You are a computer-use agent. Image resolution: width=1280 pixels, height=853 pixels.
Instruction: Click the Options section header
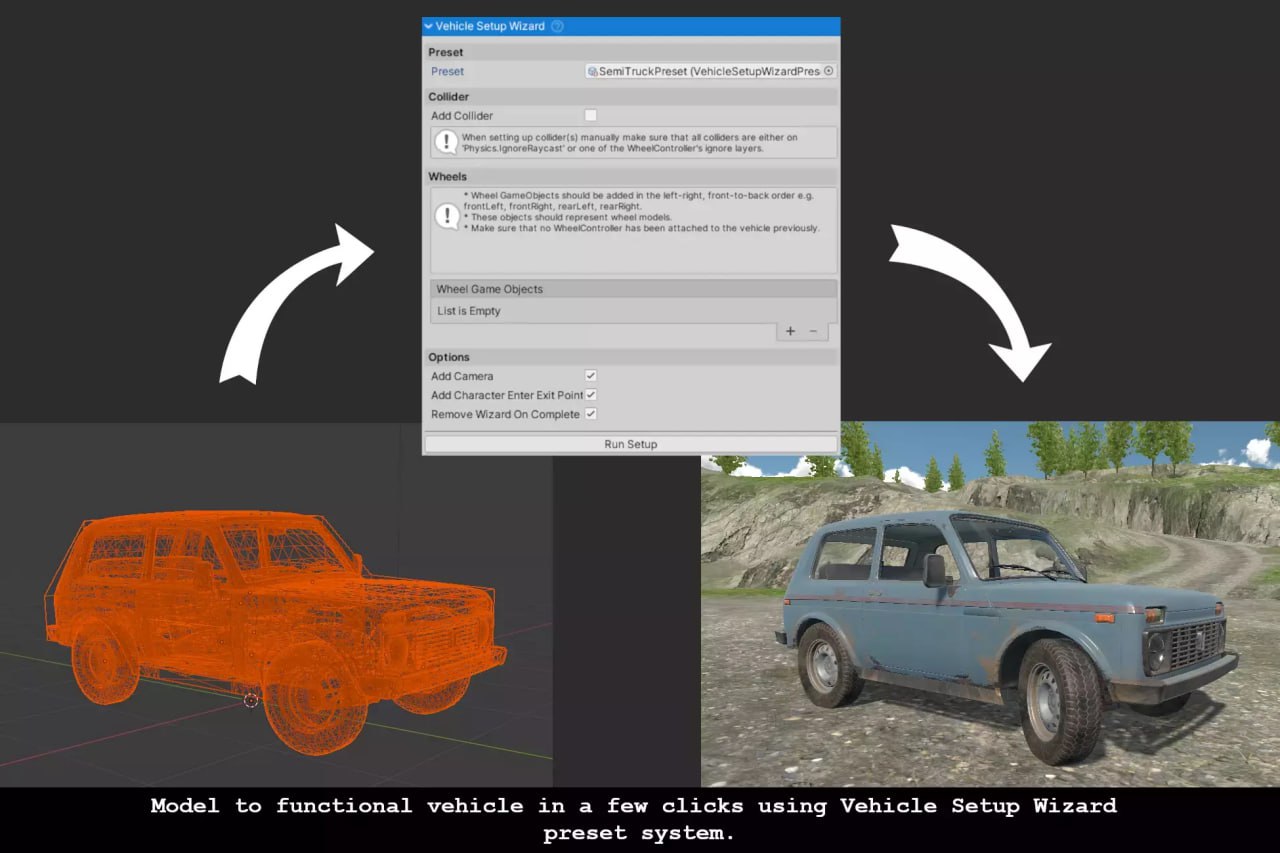point(449,357)
